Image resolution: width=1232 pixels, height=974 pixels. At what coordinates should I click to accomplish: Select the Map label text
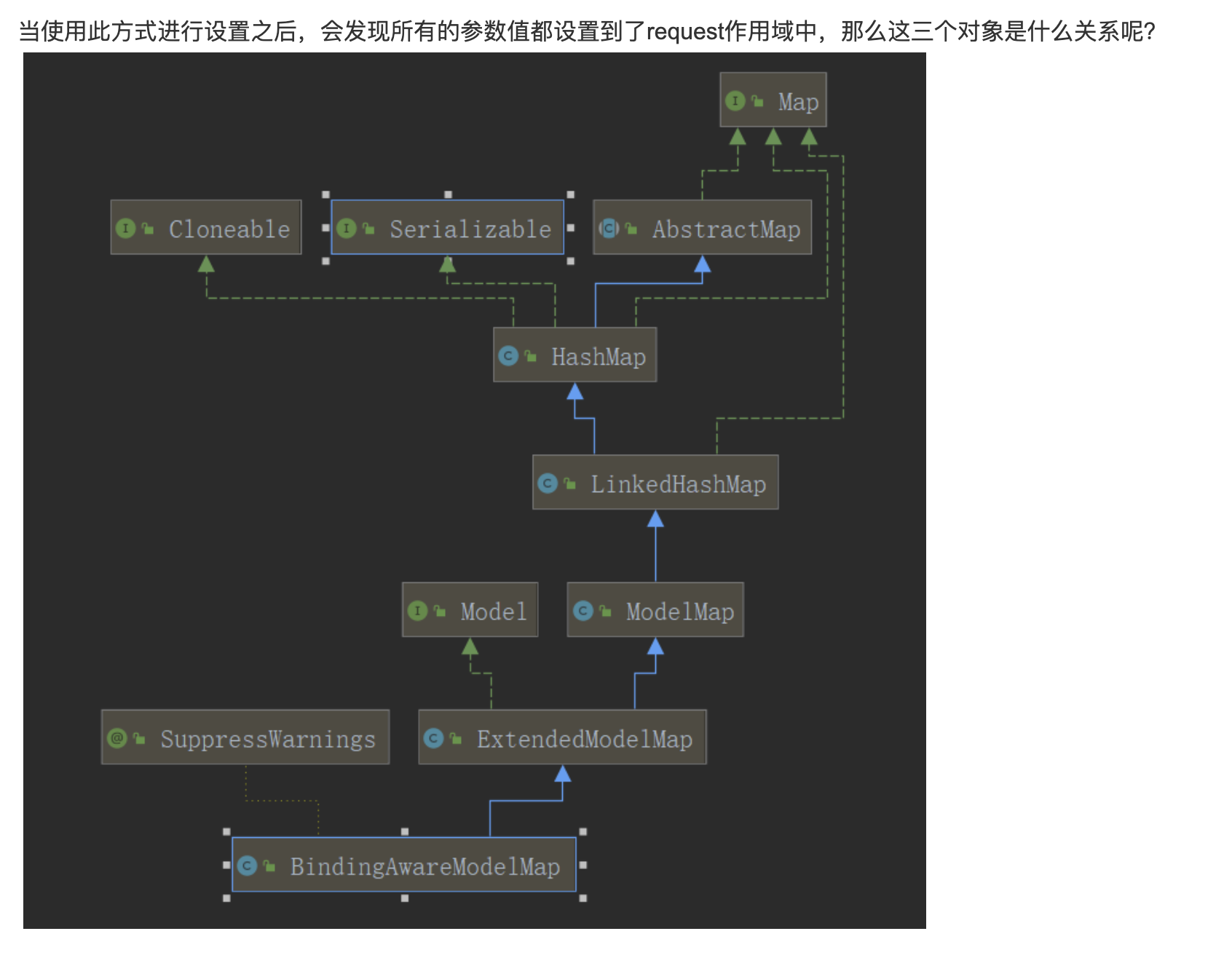(798, 102)
